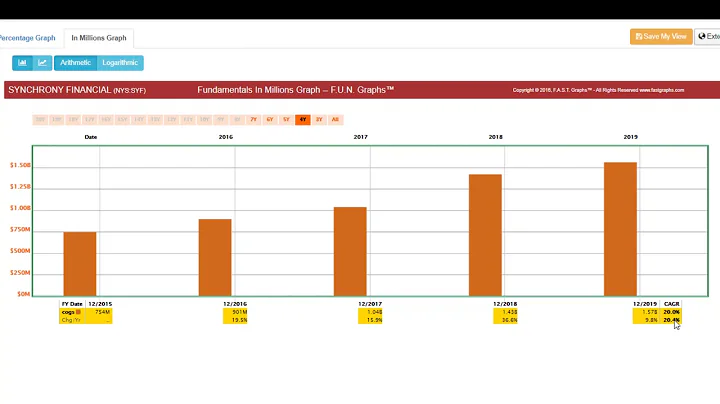The width and height of the screenshot is (720, 404).
Task: Click the partially visible Extend button
Action: click(x=708, y=37)
